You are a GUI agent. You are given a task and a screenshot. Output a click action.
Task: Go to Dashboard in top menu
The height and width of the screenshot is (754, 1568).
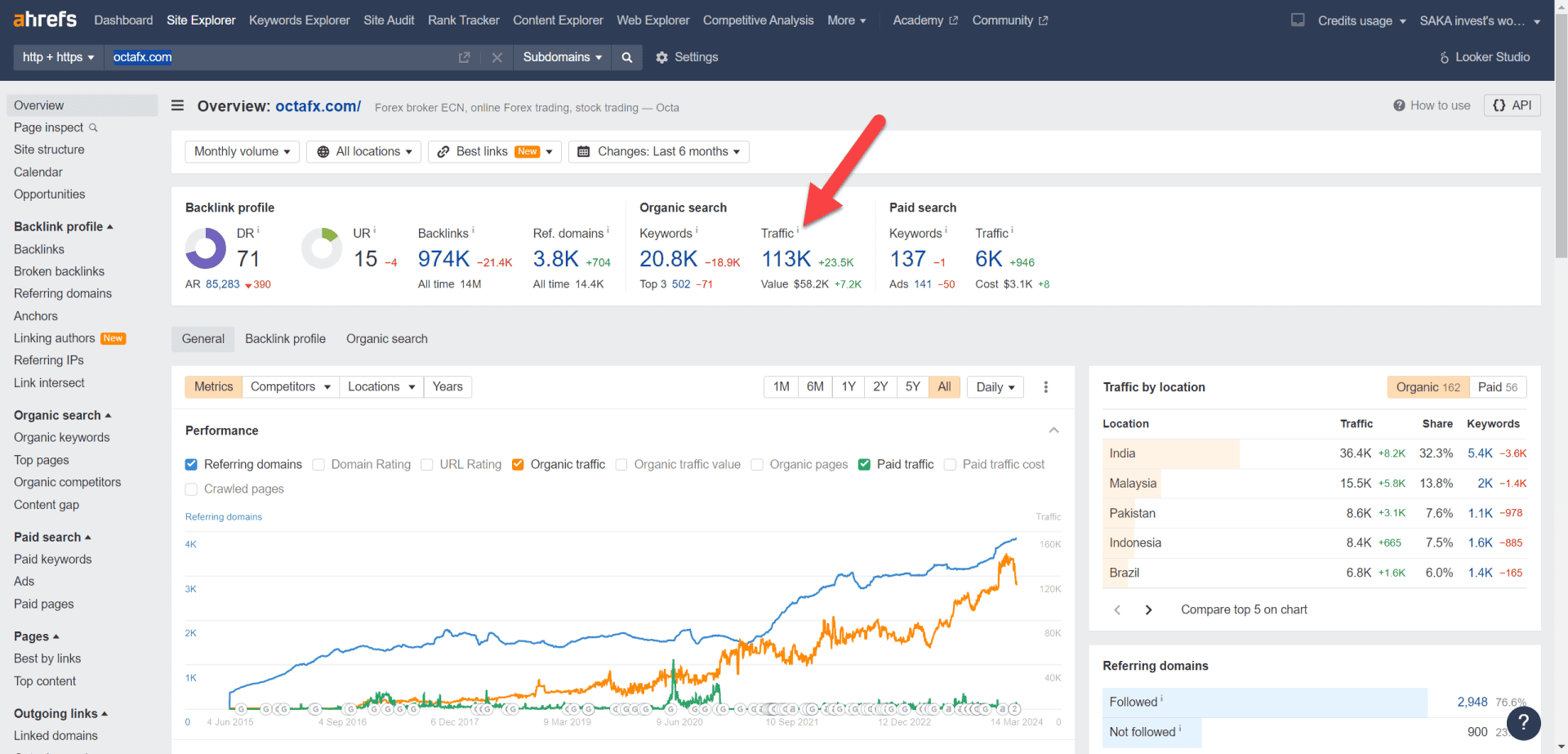[123, 20]
